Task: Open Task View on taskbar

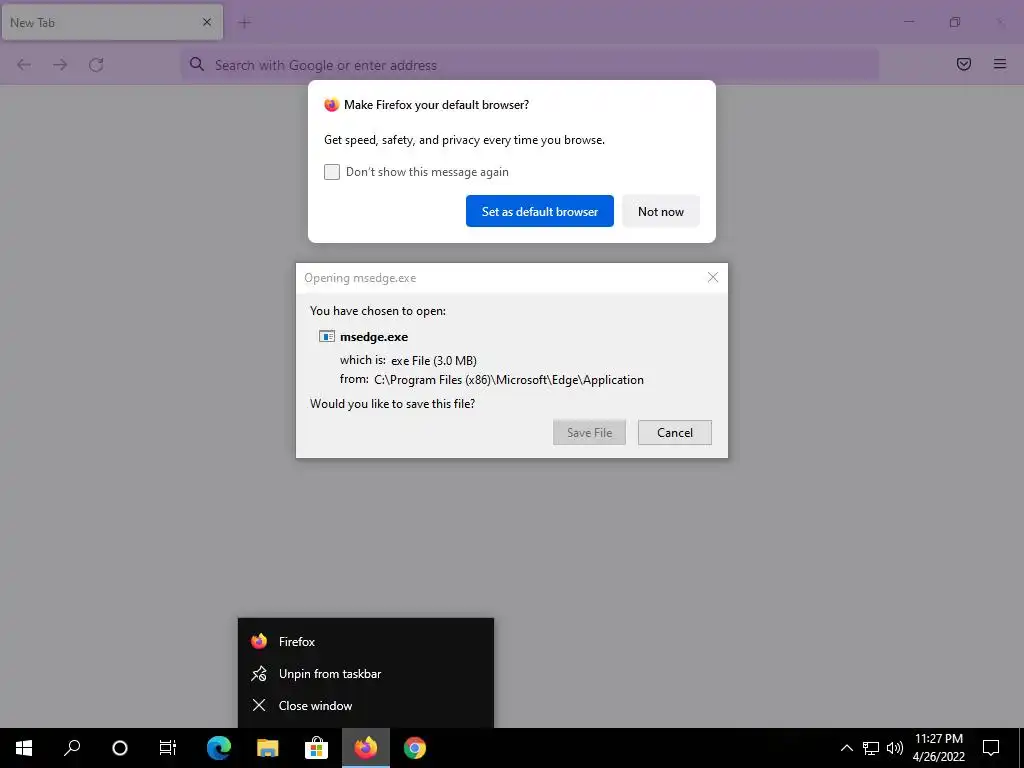Action: 168,748
